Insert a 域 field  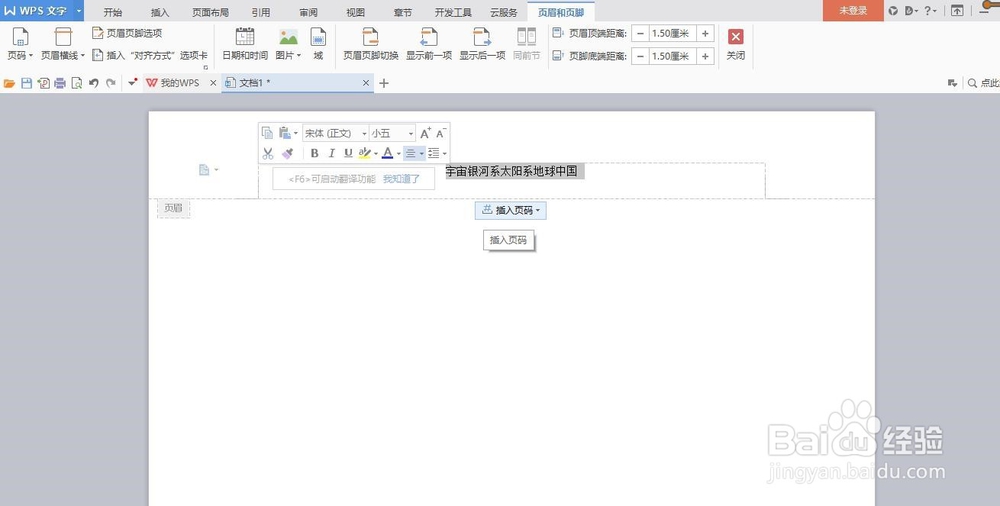click(318, 44)
